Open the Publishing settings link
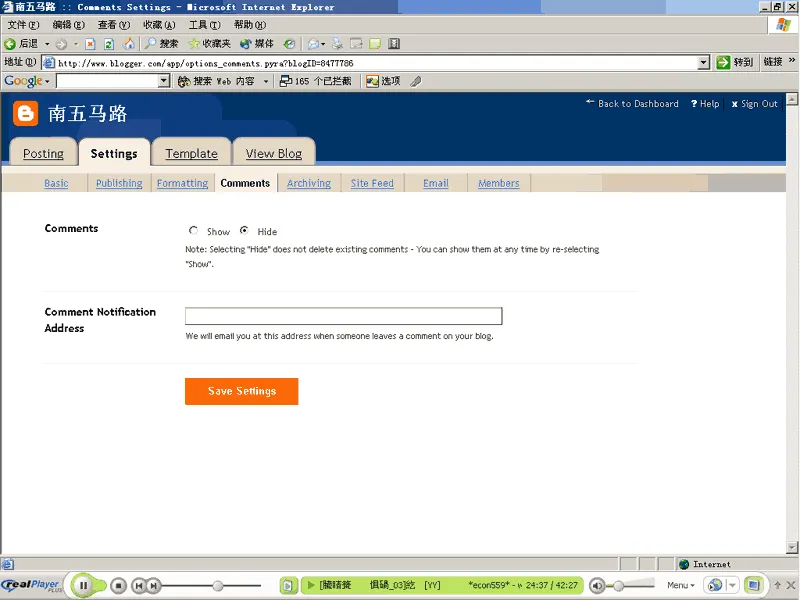 [119, 183]
